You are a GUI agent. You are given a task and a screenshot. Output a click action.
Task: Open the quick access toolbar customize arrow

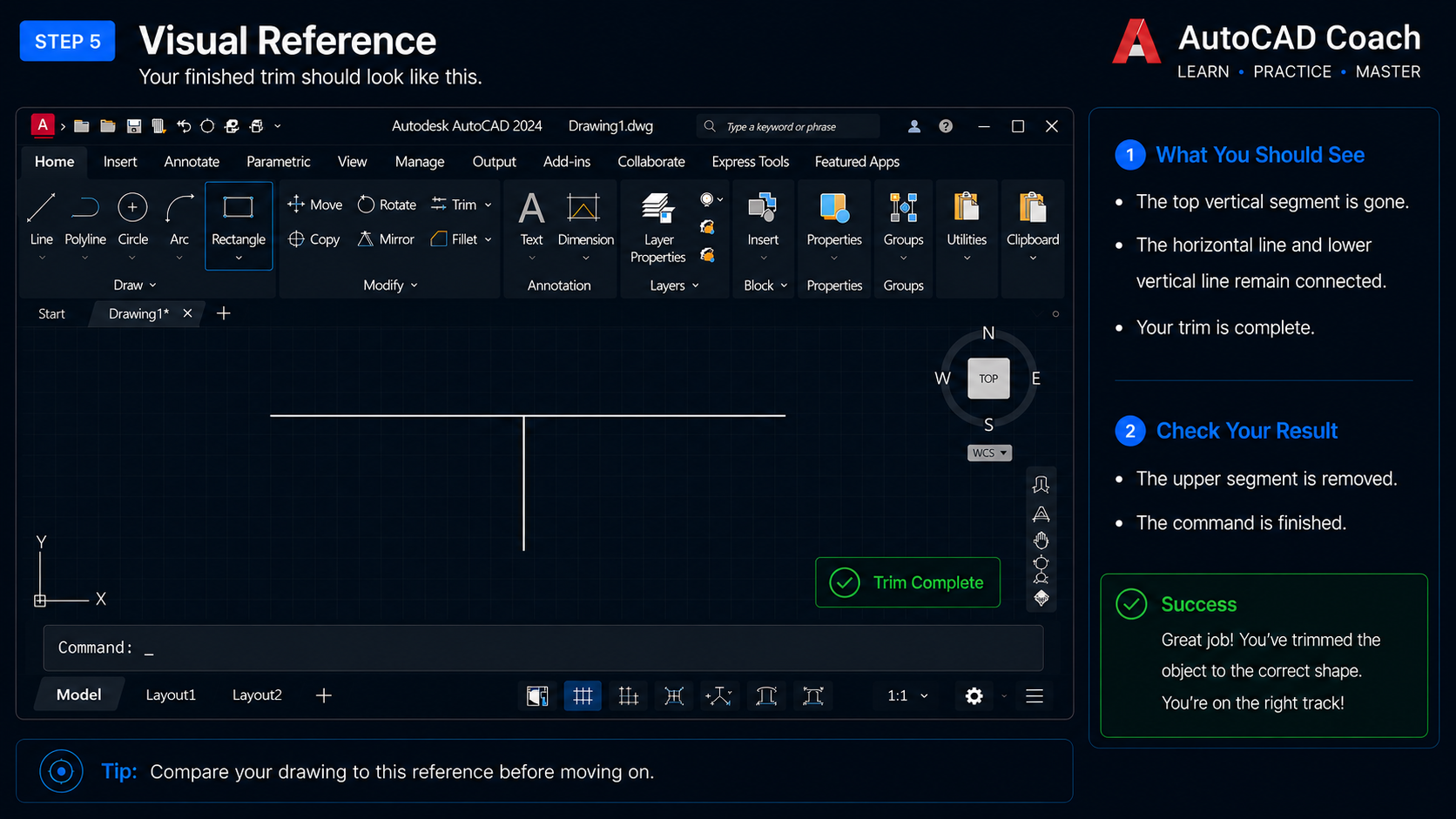[278, 126]
